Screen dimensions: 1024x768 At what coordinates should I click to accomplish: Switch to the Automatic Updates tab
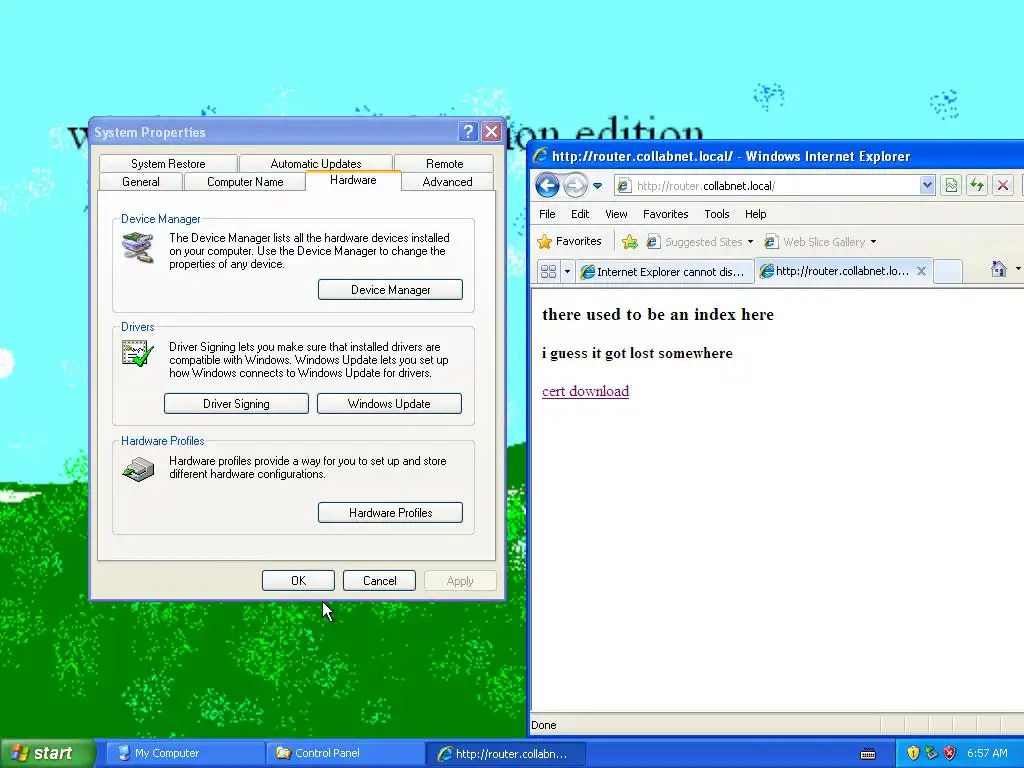[x=315, y=164]
